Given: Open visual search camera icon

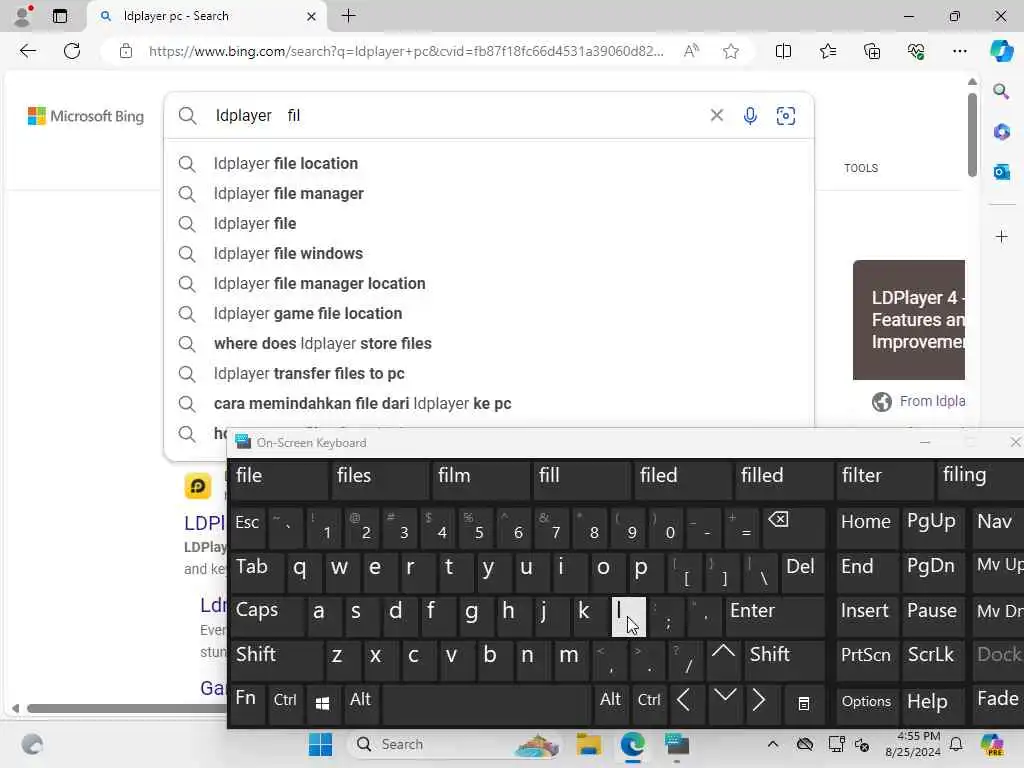Looking at the screenshot, I should point(786,116).
